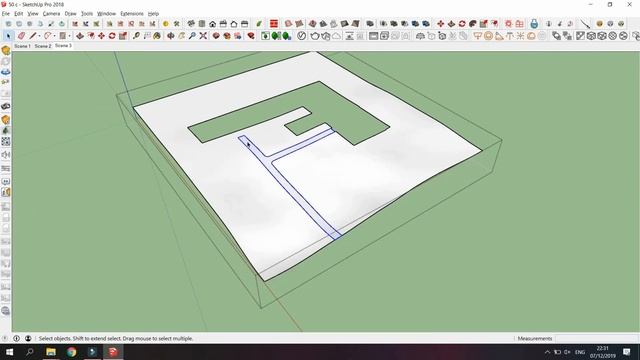Open the File menu
This screenshot has width=640, height=360.
click(6, 13)
